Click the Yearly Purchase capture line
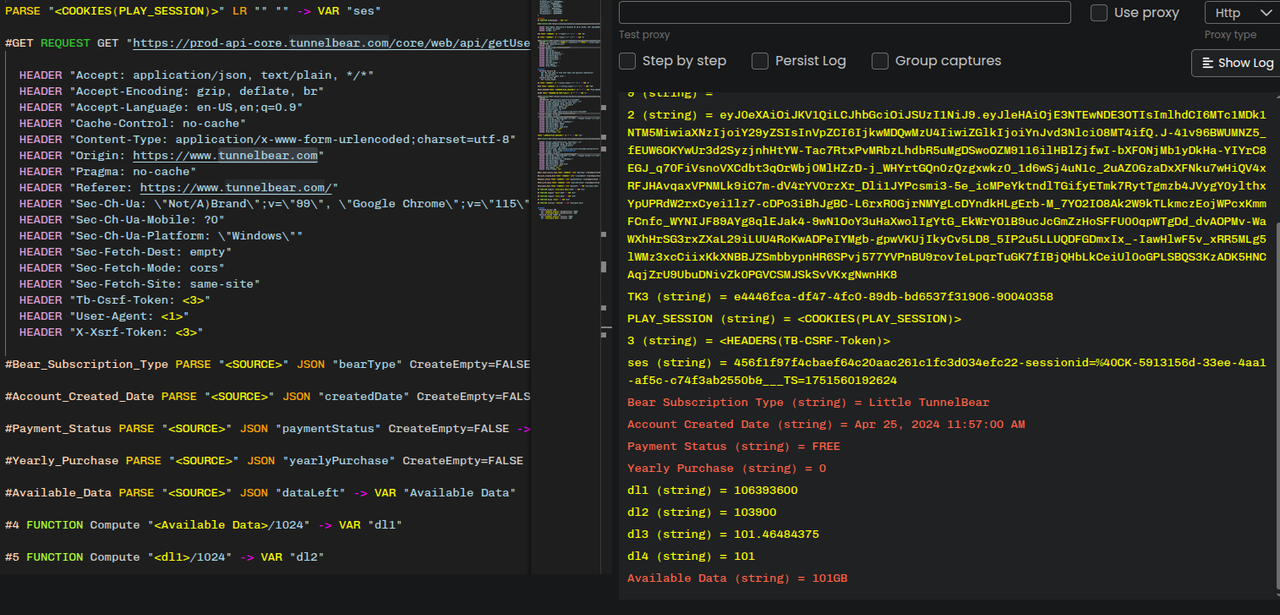Screen dimensions: 1280x615 pyautogui.click(x=727, y=468)
